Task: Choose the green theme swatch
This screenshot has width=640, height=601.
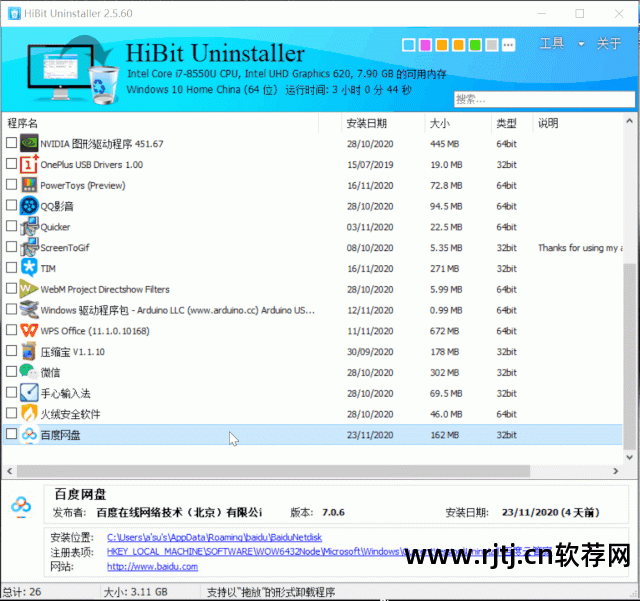Action: tap(475, 45)
